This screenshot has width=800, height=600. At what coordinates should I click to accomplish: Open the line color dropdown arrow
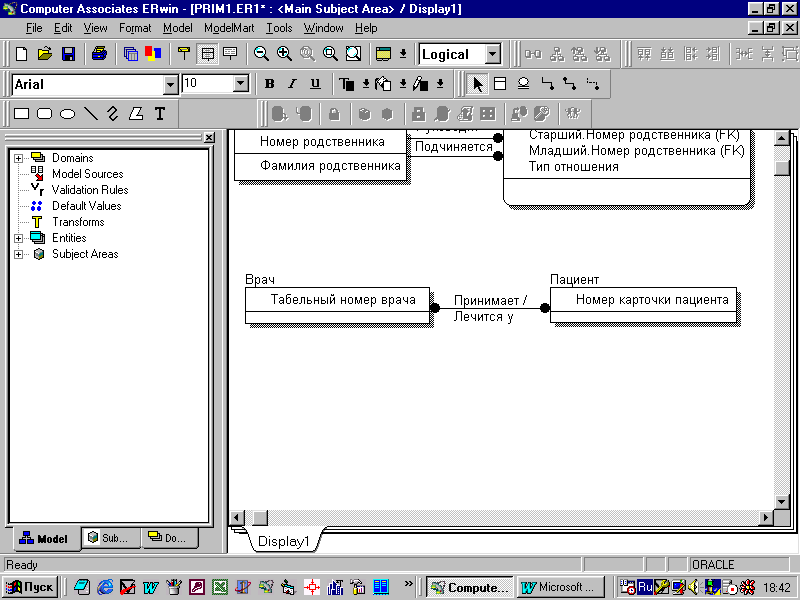tap(440, 84)
